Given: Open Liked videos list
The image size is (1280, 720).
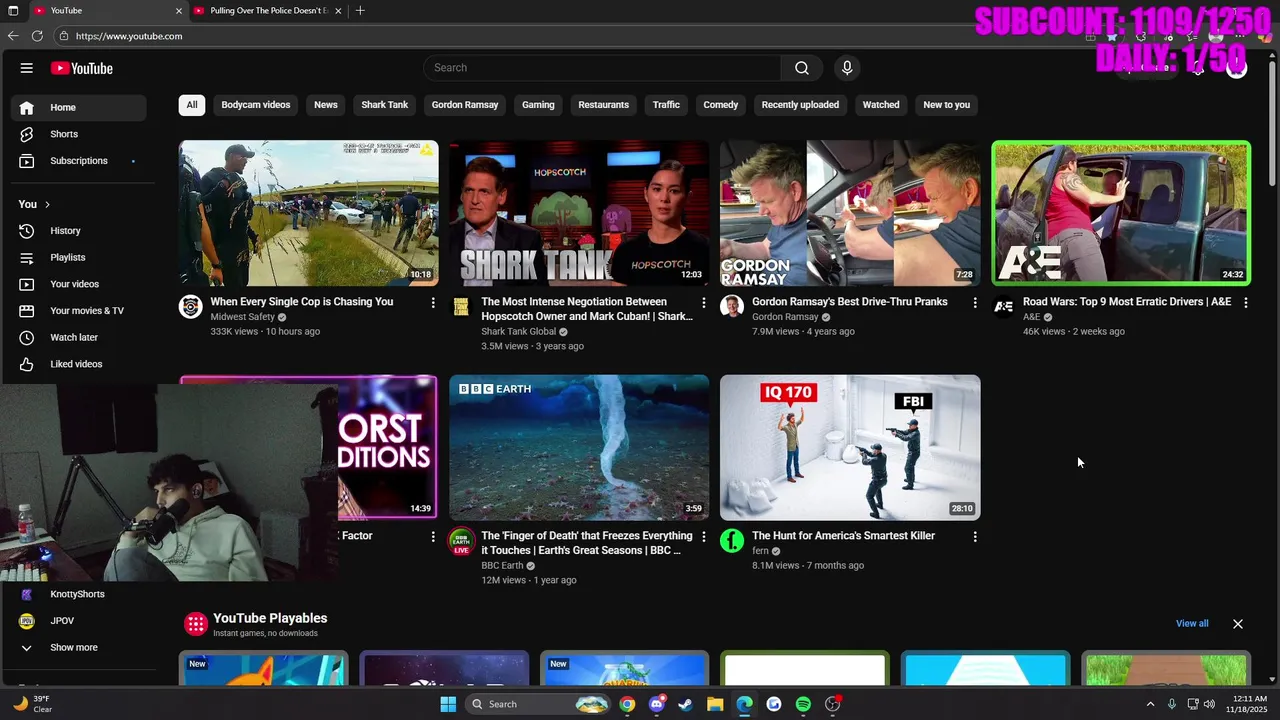Looking at the screenshot, I should [x=79, y=364].
